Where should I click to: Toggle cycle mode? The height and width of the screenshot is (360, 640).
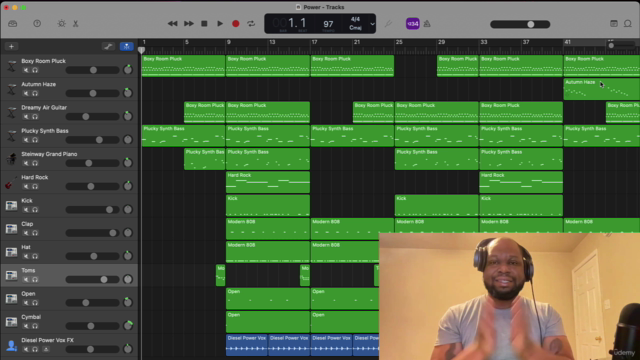coord(251,24)
